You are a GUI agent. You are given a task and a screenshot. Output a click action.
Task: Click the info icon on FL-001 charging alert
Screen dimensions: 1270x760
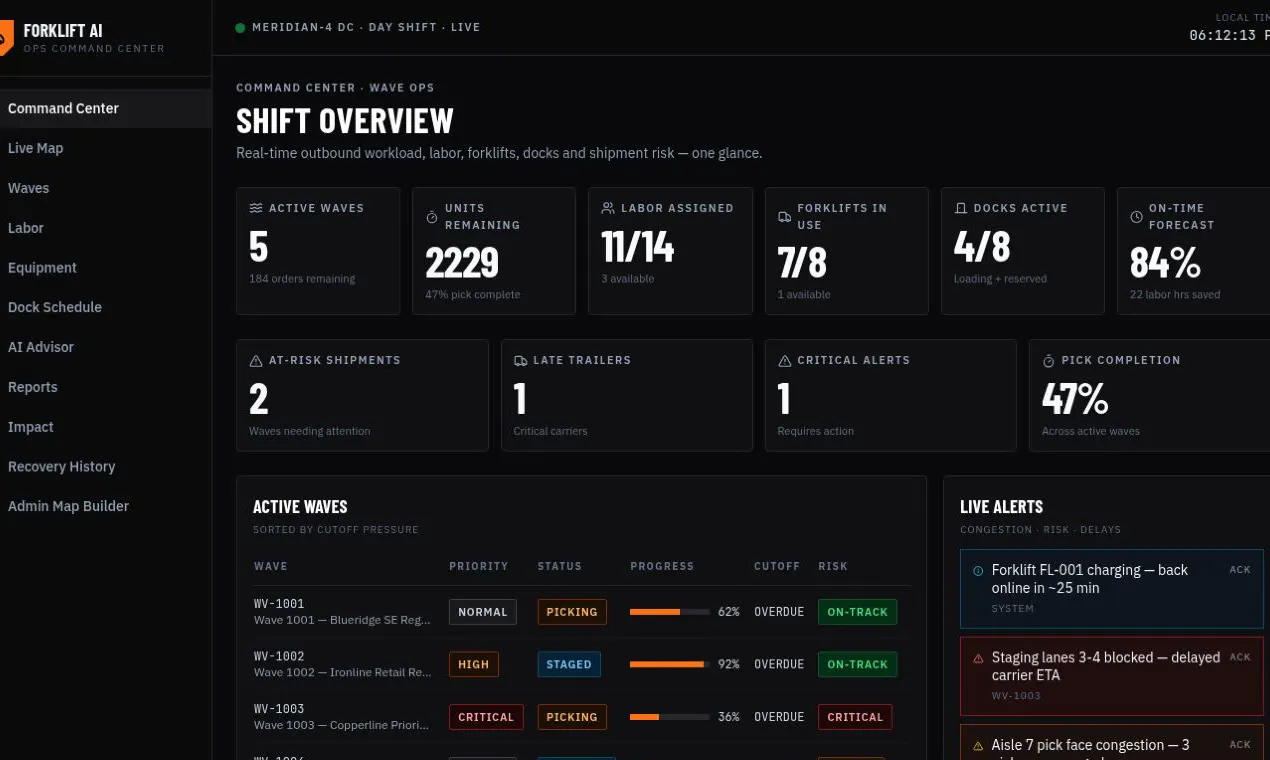click(x=978, y=571)
